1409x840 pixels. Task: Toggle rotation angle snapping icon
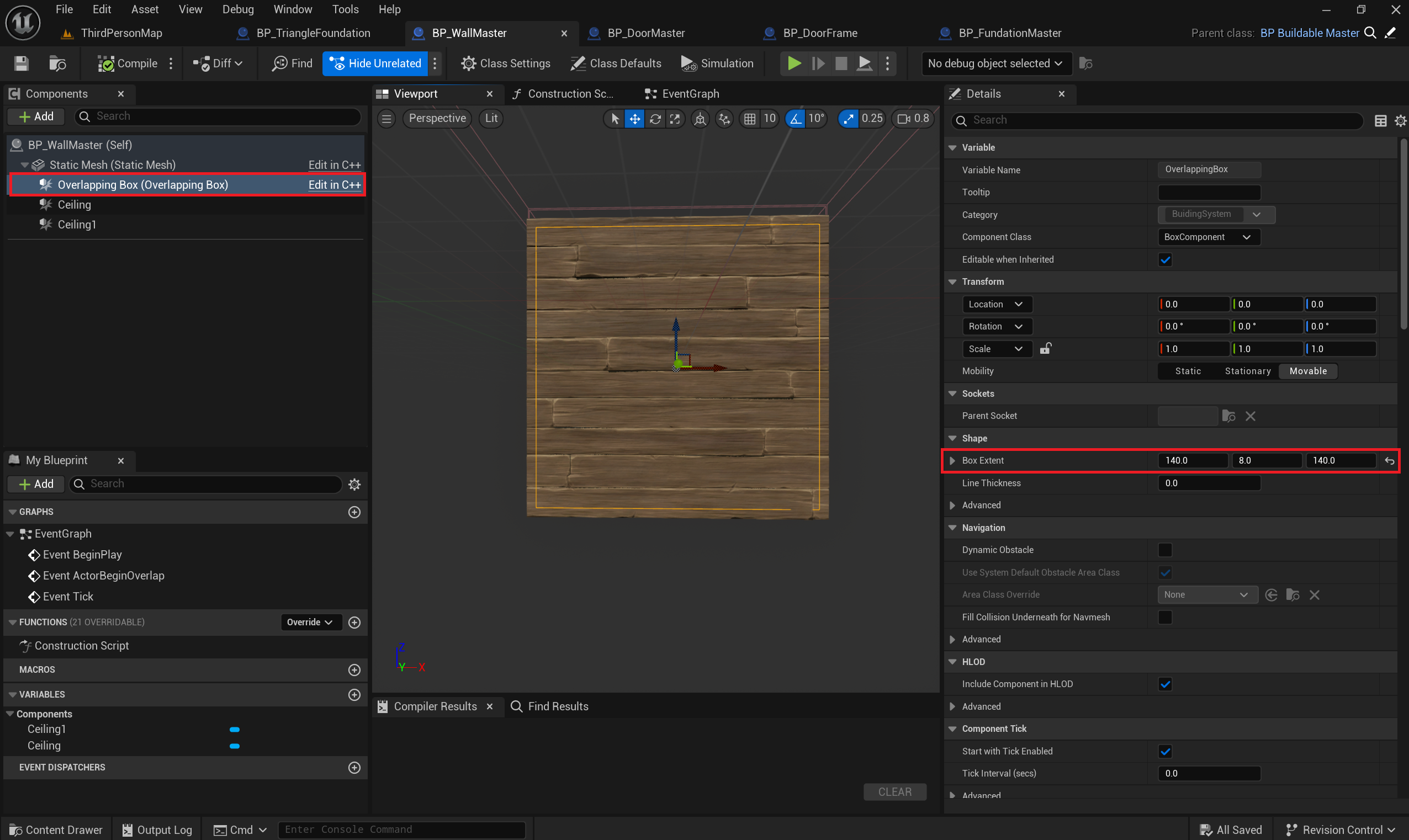pos(796,118)
